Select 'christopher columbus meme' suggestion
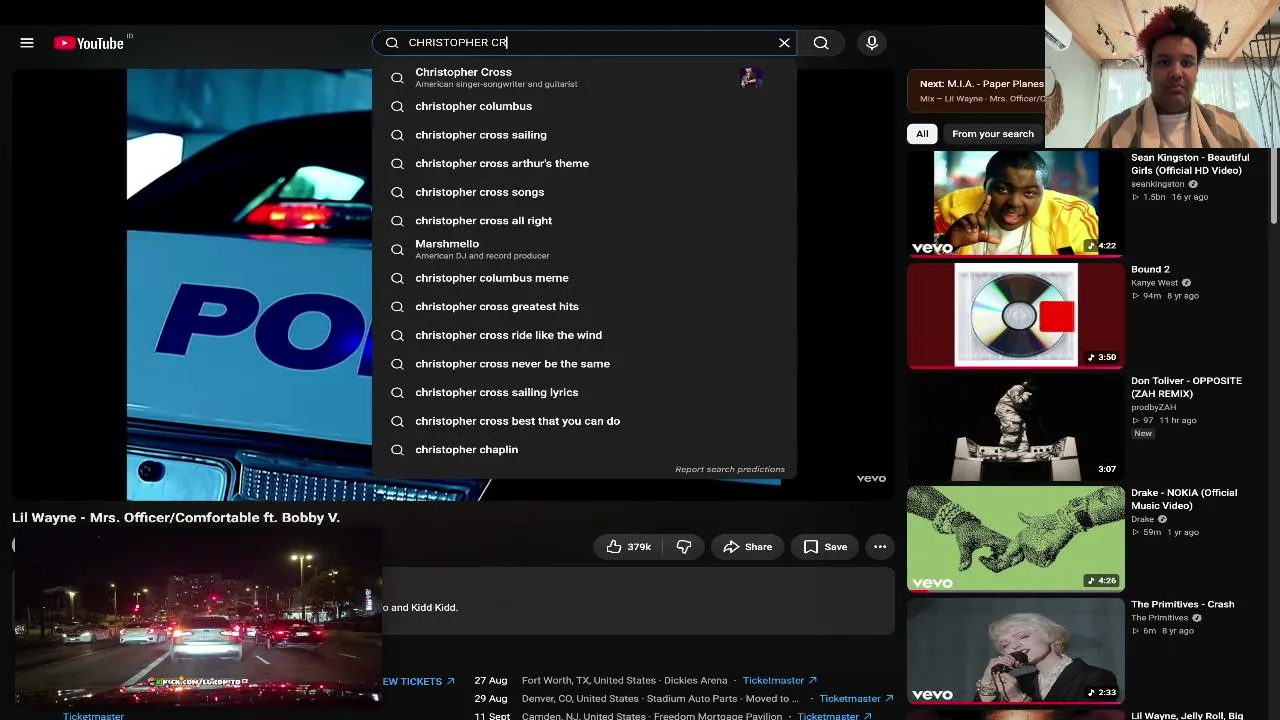This screenshot has width=1280, height=720. (x=584, y=278)
